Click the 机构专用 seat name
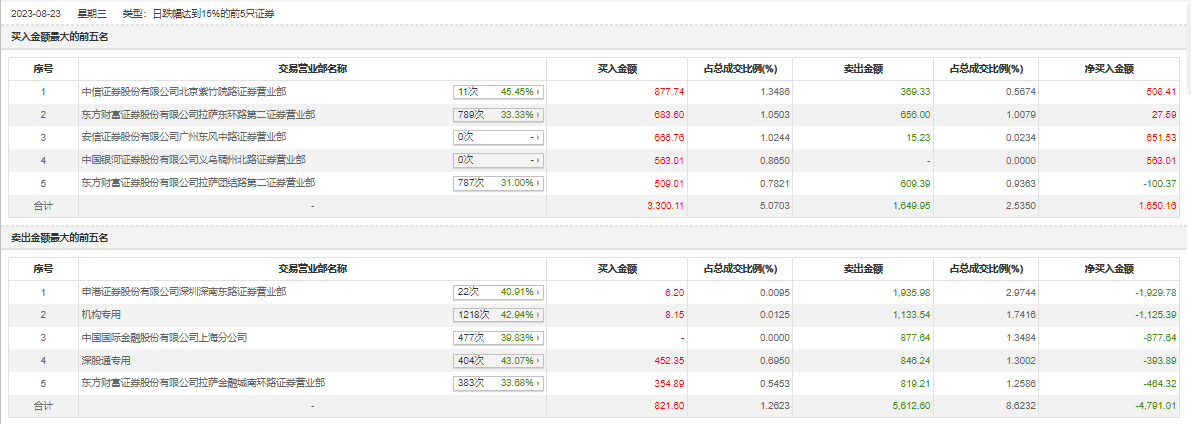 coord(101,315)
